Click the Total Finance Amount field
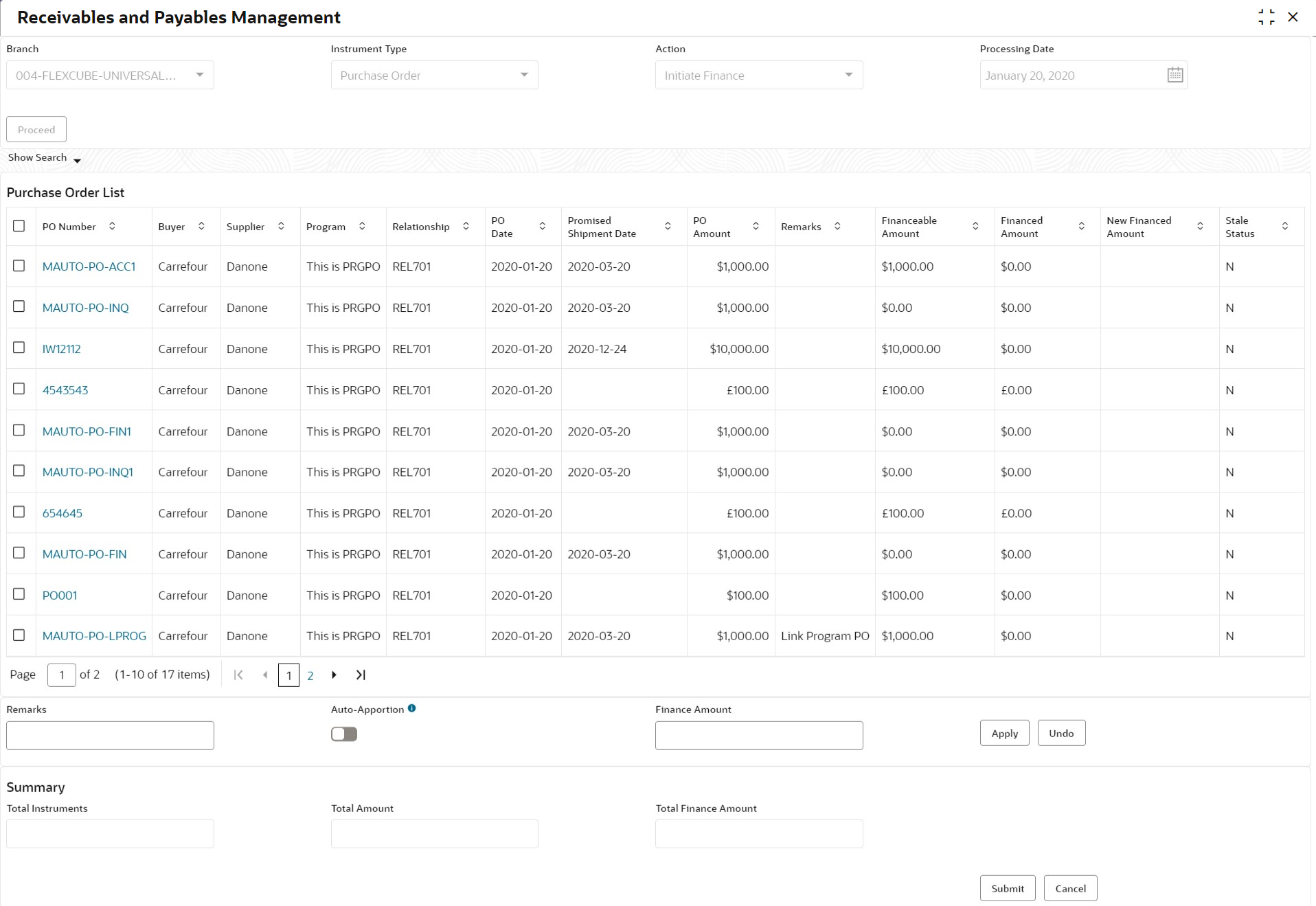Viewport: 1316px width, 906px height. point(759,833)
